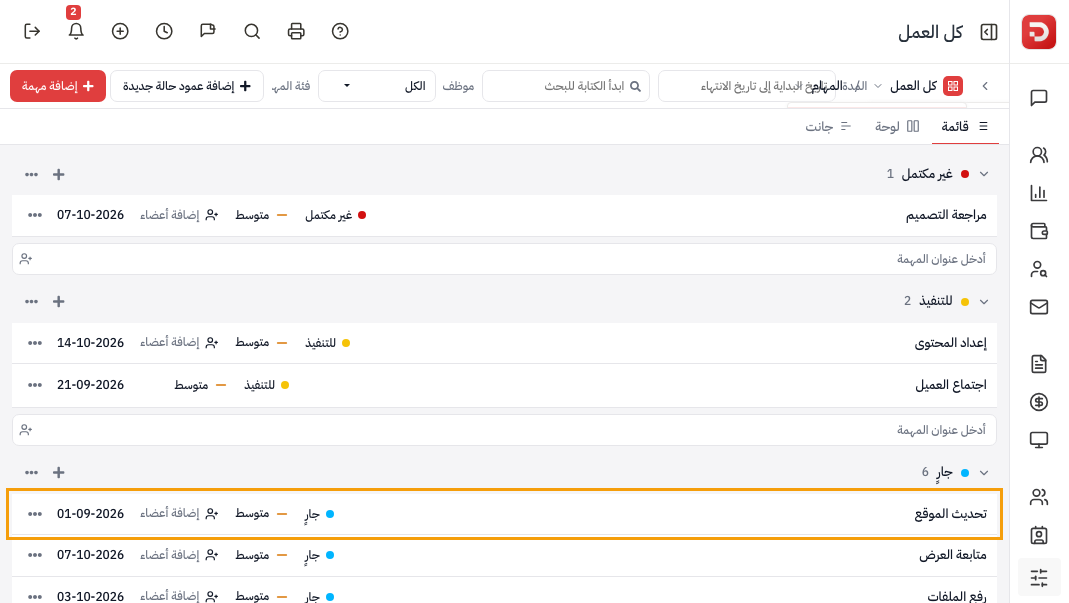This screenshot has height=603, width=1069.
Task: Open the monitor screen sidebar icon
Action: point(1039,440)
